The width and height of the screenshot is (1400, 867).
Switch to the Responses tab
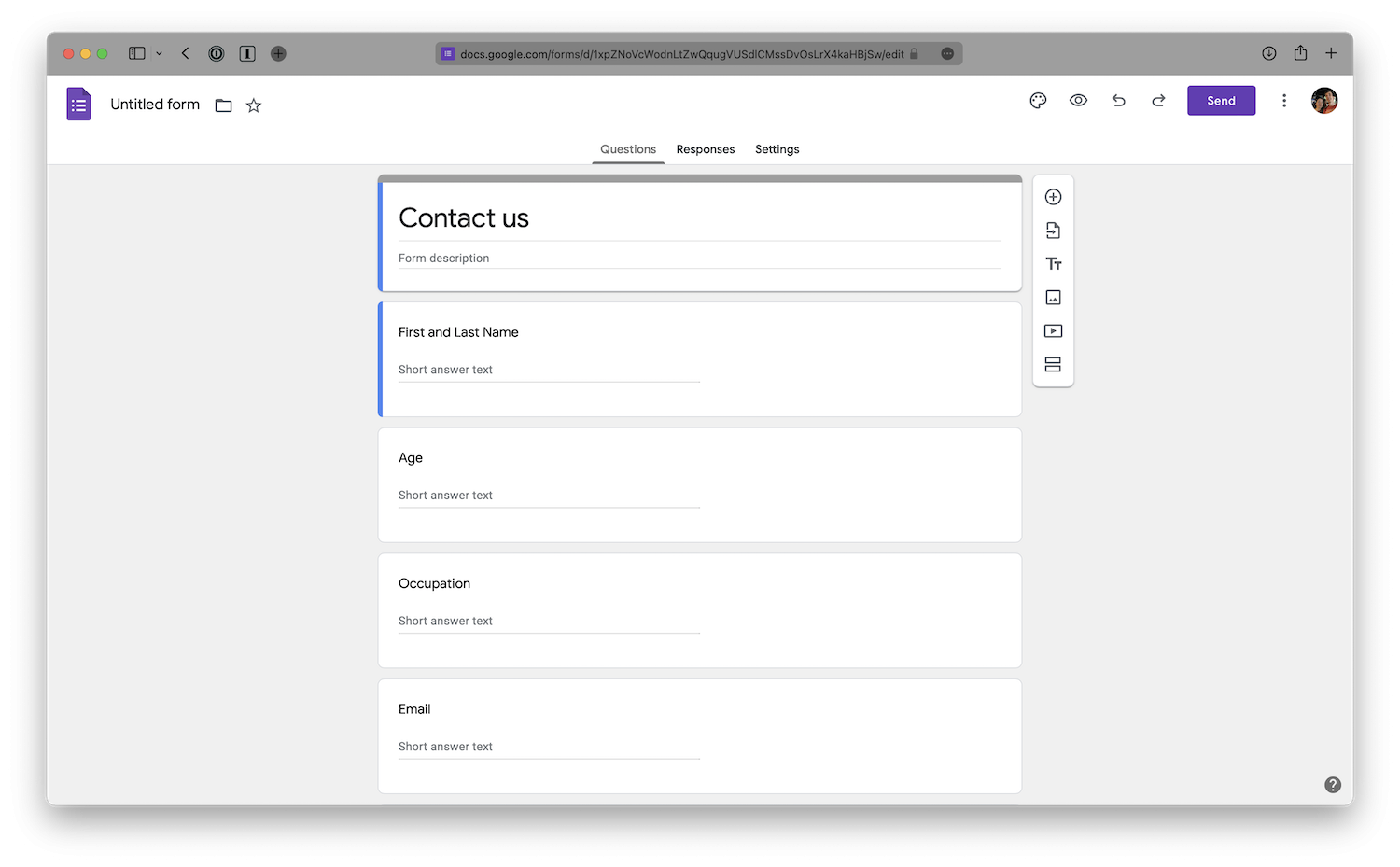705,149
